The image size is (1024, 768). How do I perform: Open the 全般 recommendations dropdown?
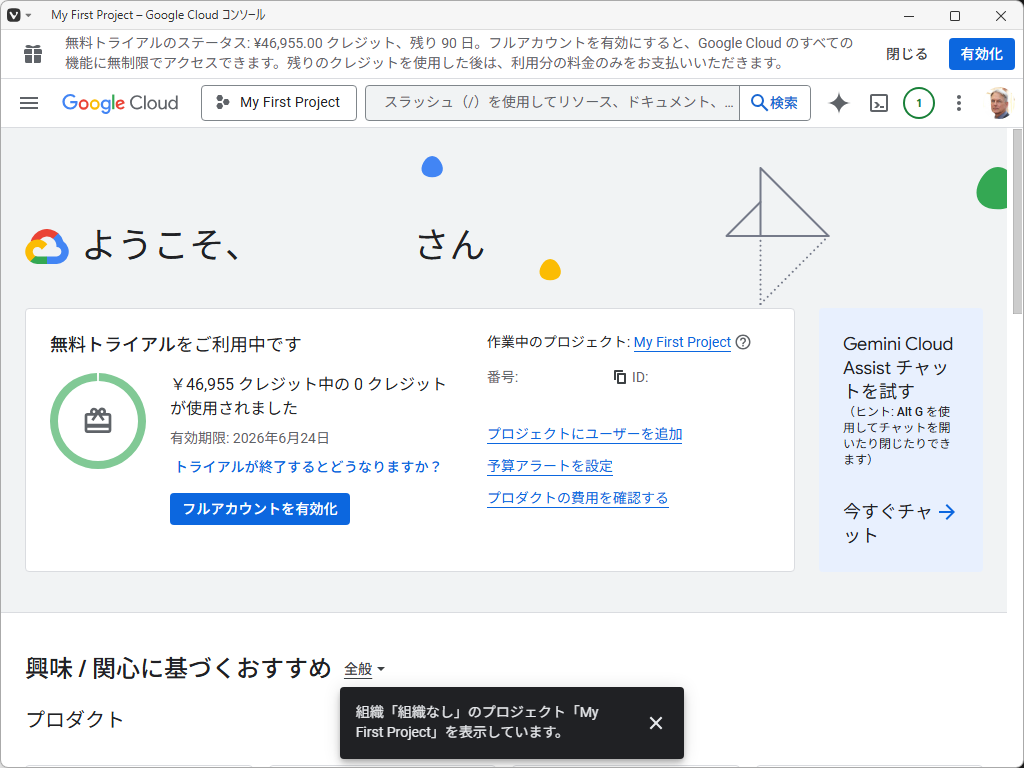(356, 668)
